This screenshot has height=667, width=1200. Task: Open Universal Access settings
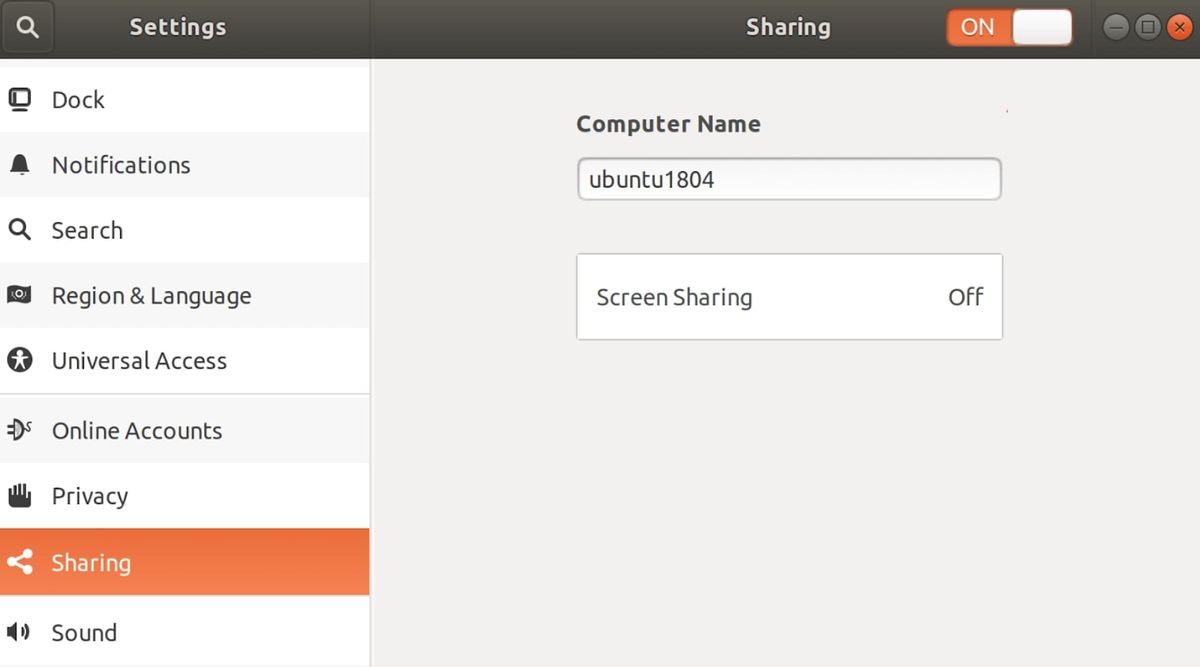coord(138,361)
